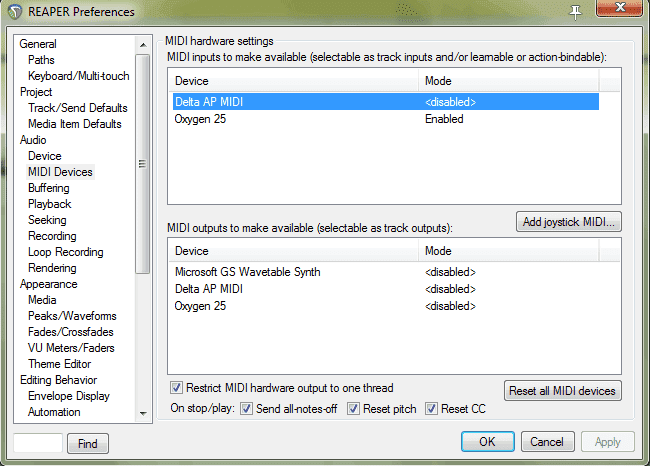Click Enabled mode for Oxygen 25 input
The height and width of the screenshot is (466, 650).
(x=444, y=119)
